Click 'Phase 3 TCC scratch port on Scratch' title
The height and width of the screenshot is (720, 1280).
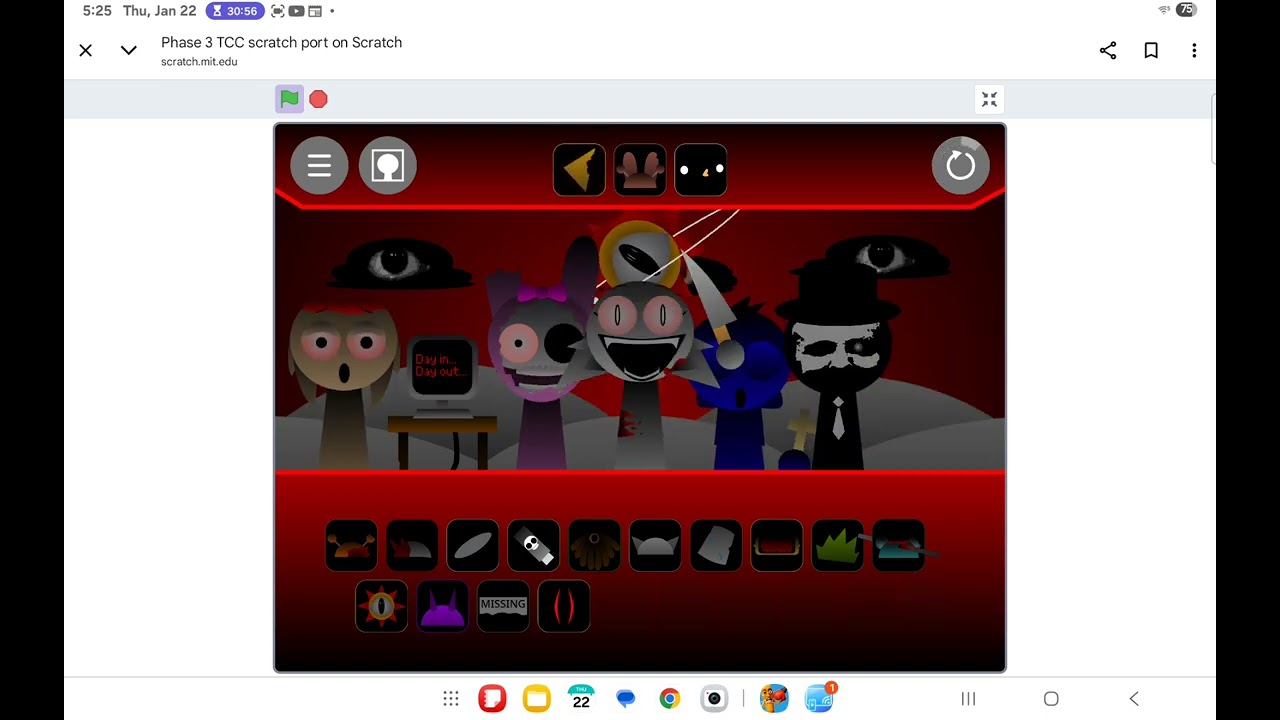pos(281,42)
